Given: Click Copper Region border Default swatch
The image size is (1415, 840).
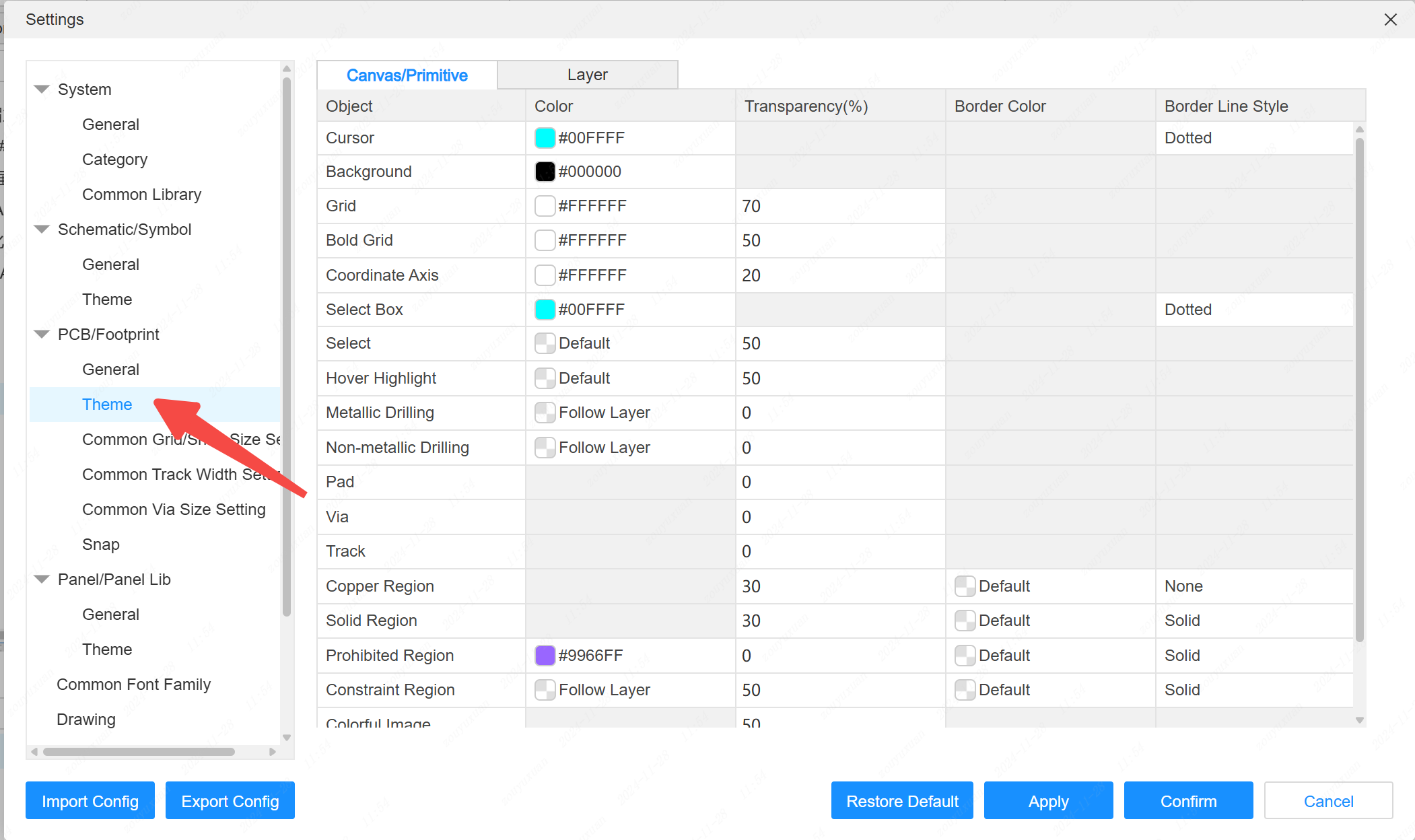Looking at the screenshot, I should (965, 586).
